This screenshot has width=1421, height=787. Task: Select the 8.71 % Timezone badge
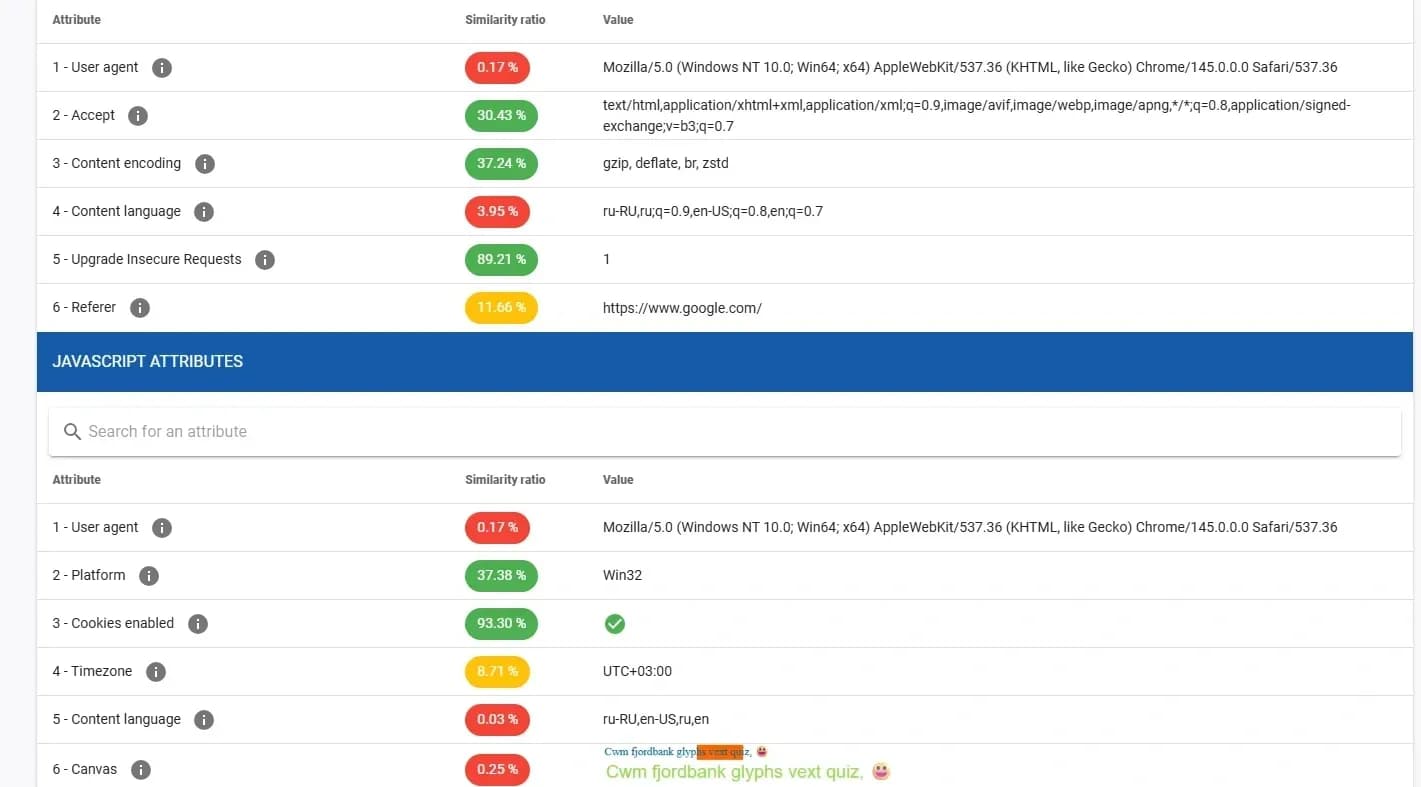tap(497, 671)
